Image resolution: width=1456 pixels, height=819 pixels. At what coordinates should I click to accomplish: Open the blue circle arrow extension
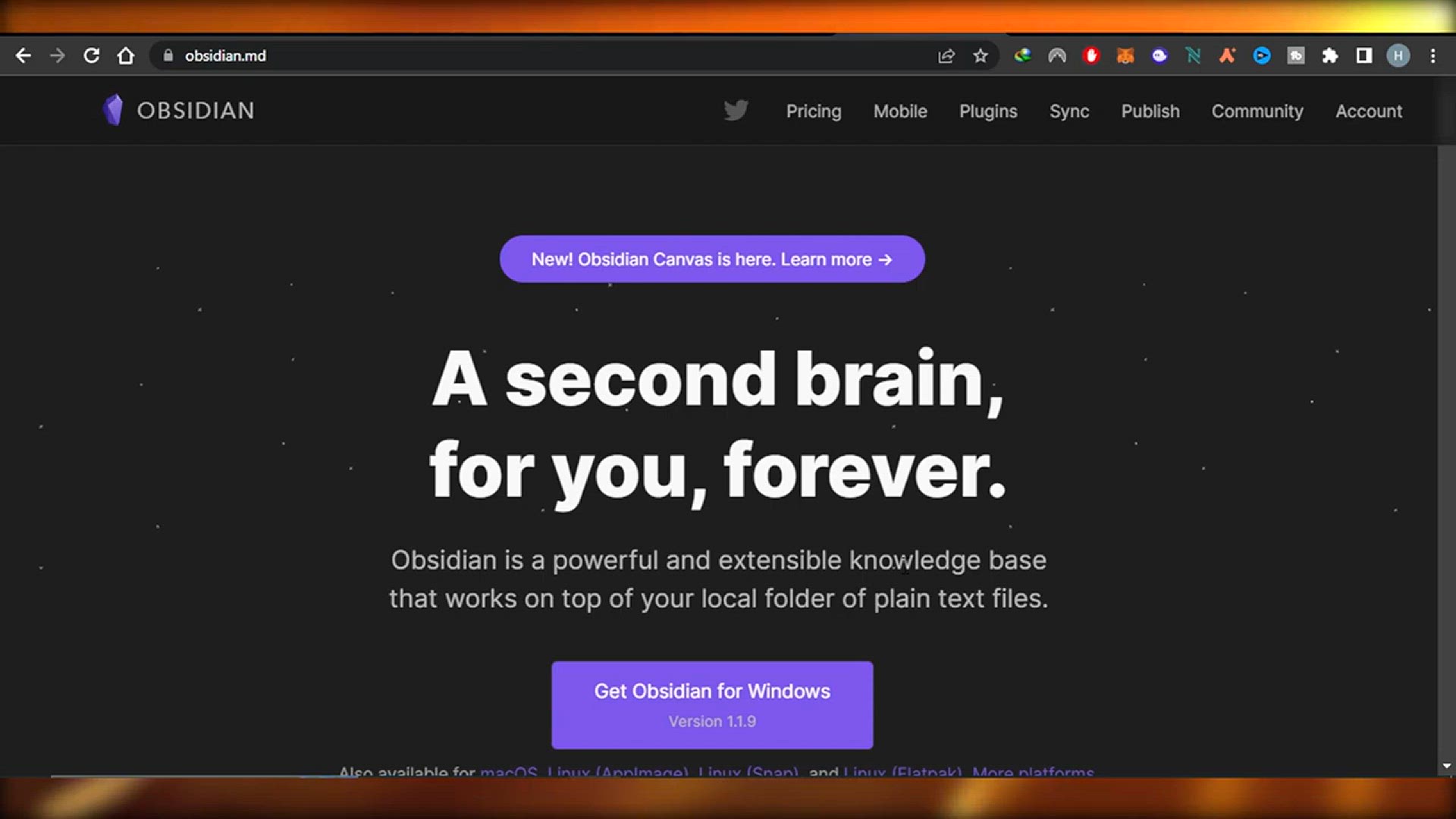1262,55
